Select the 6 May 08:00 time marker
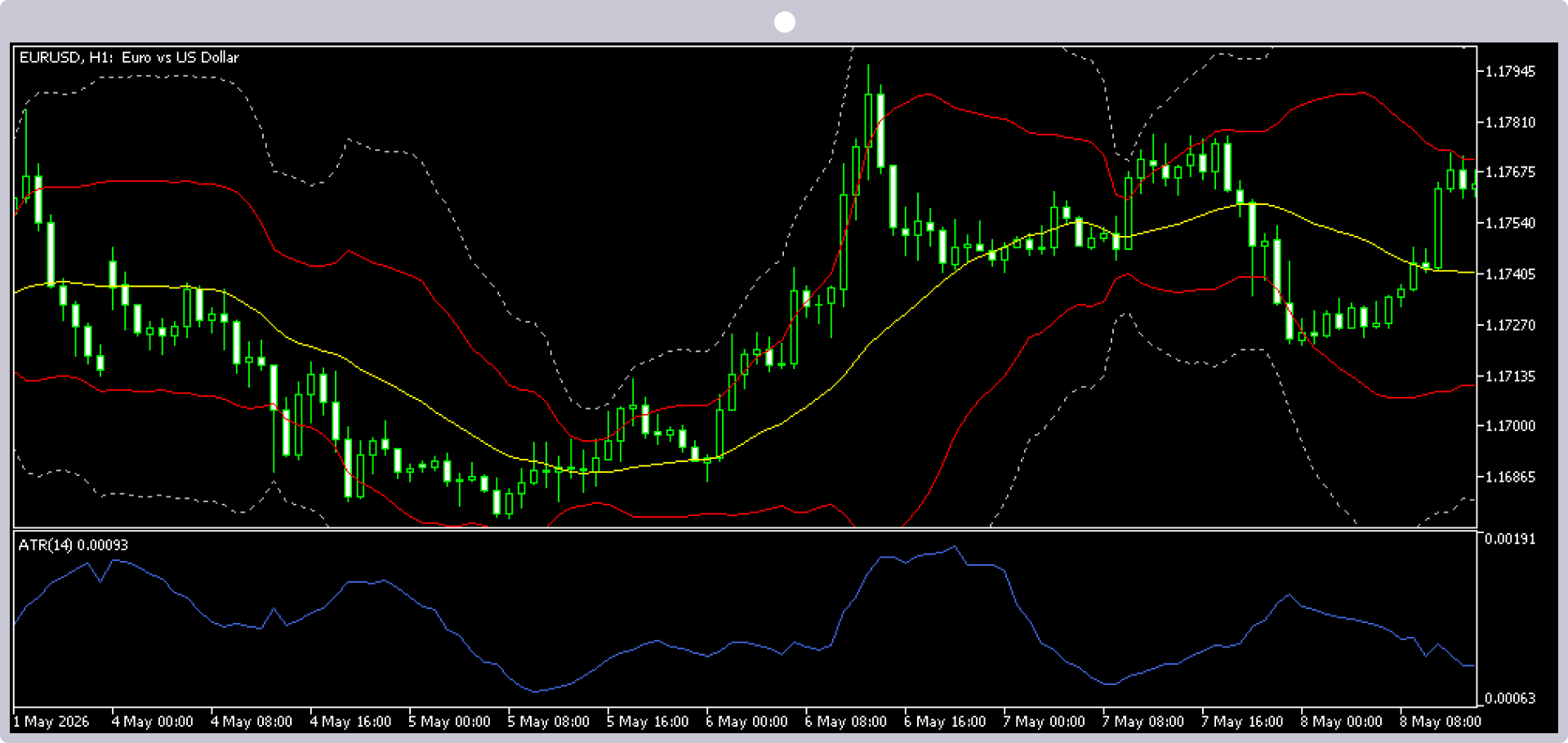Viewport: 1568px width, 743px height. pyautogui.click(x=846, y=722)
